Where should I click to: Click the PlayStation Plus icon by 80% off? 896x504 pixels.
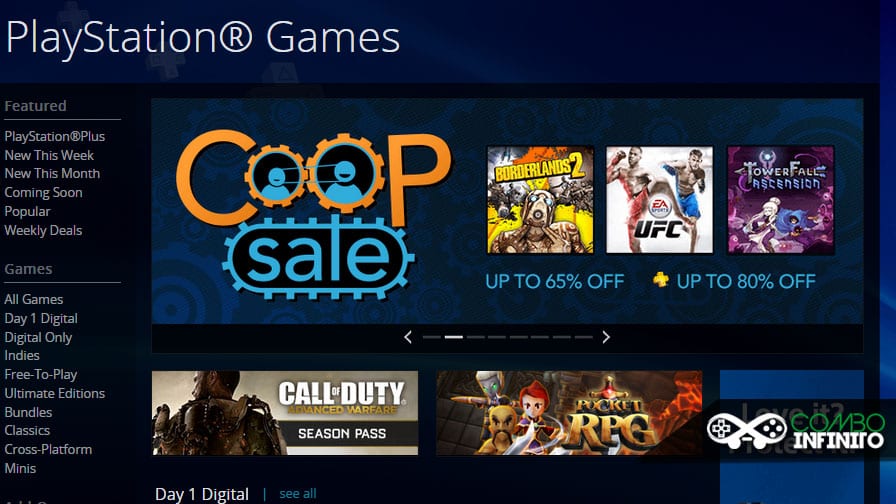pos(661,279)
